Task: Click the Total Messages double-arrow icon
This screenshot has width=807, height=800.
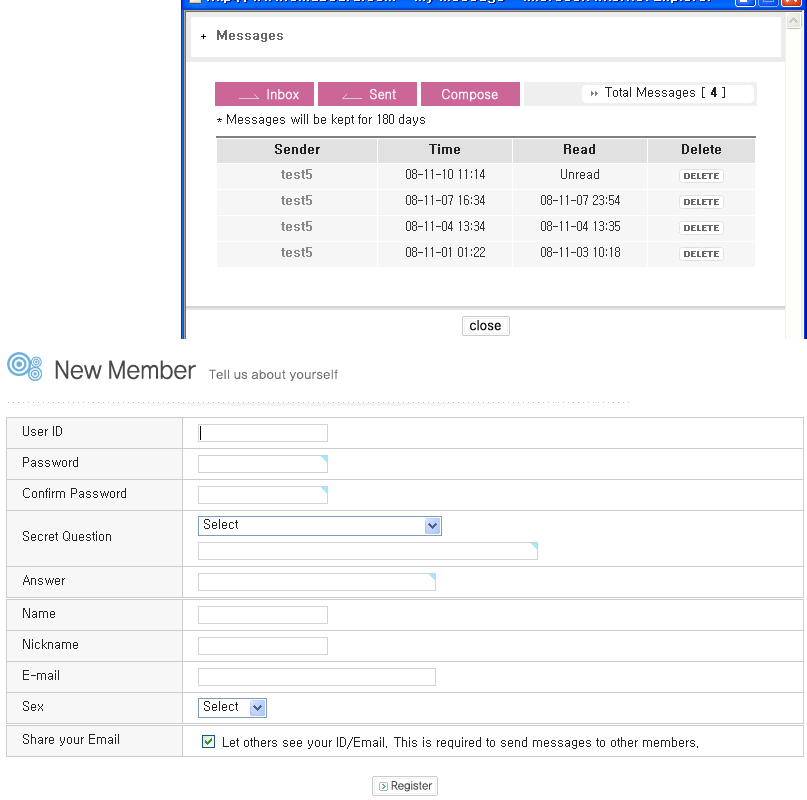Action: click(594, 94)
